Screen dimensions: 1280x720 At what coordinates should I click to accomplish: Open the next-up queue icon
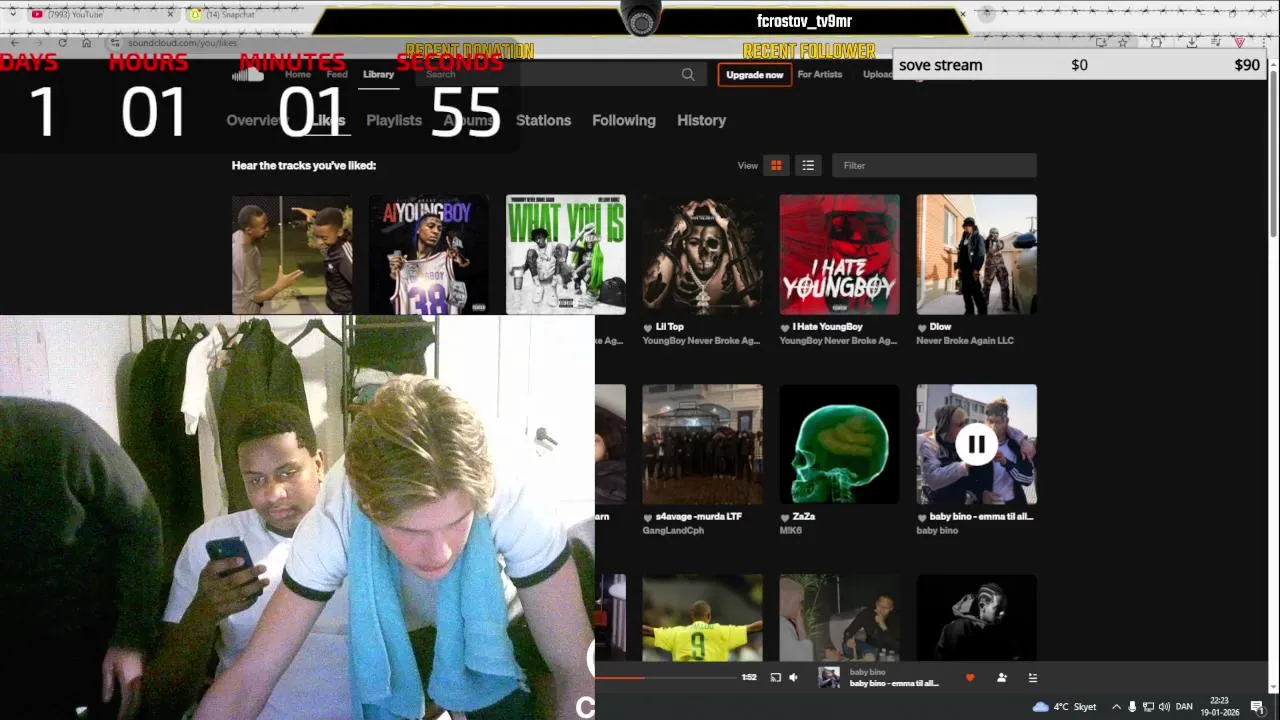[x=1033, y=678]
